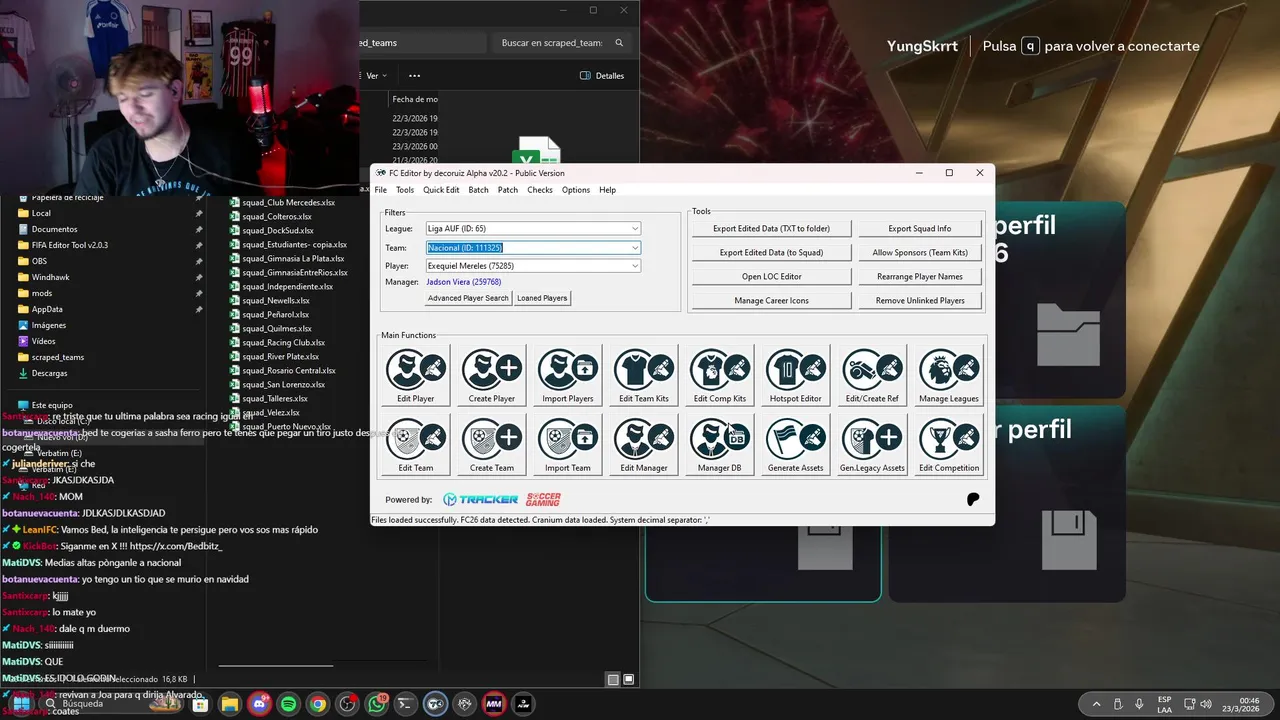Open the File menu in FC Editor
The image size is (1280, 720).
coord(380,190)
